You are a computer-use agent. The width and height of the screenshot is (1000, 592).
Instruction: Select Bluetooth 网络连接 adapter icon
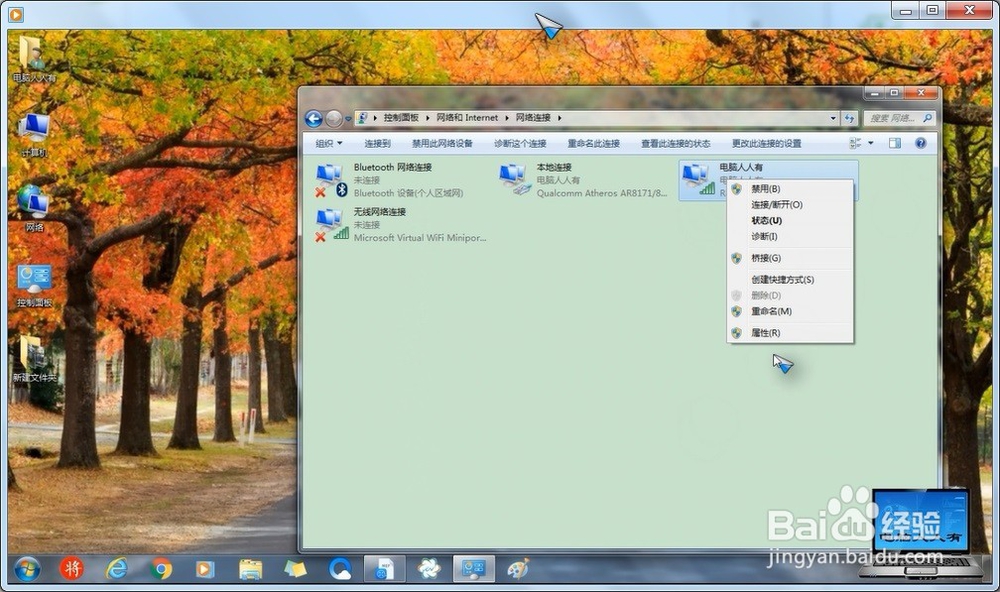(x=330, y=180)
